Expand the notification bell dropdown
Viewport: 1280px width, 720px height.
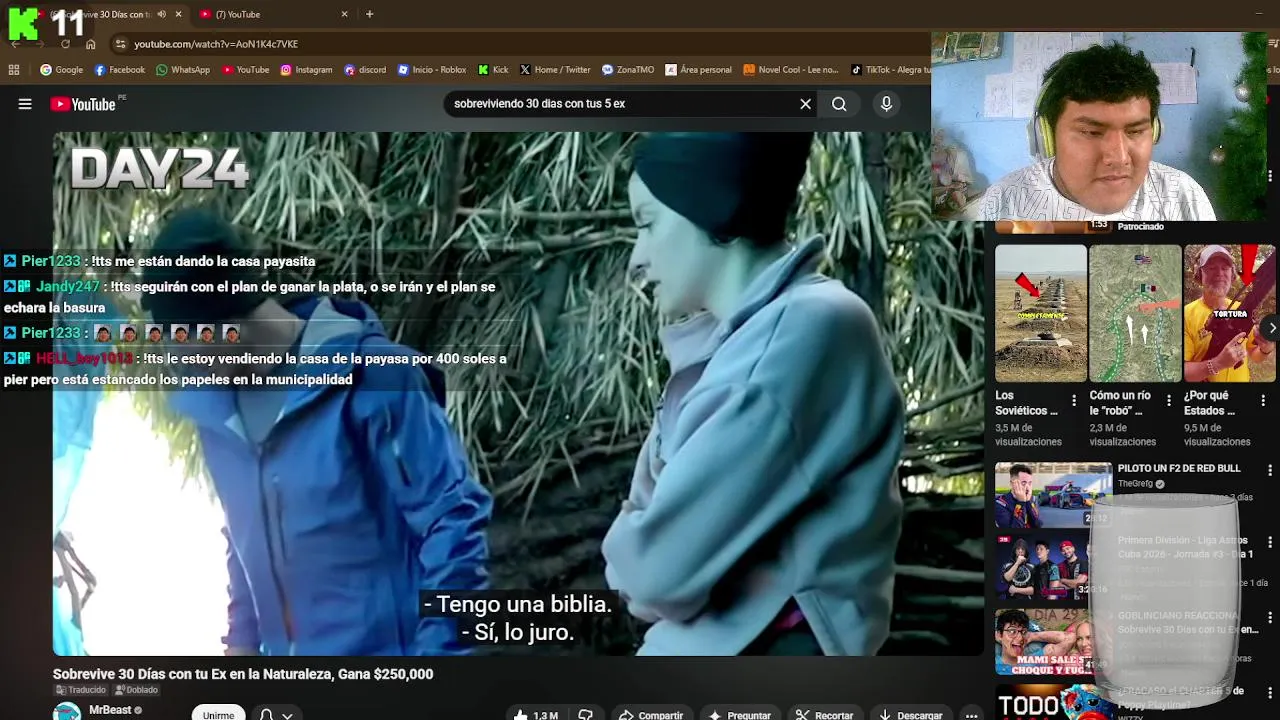276,715
